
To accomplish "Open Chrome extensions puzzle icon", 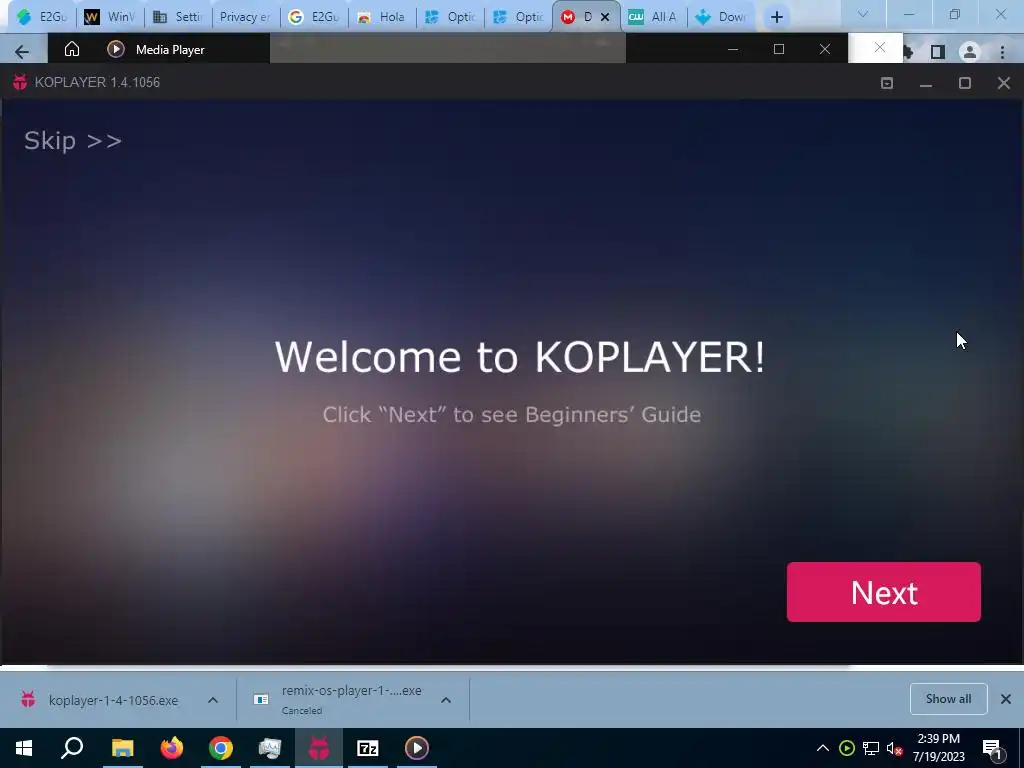I will pyautogui.click(x=908, y=52).
